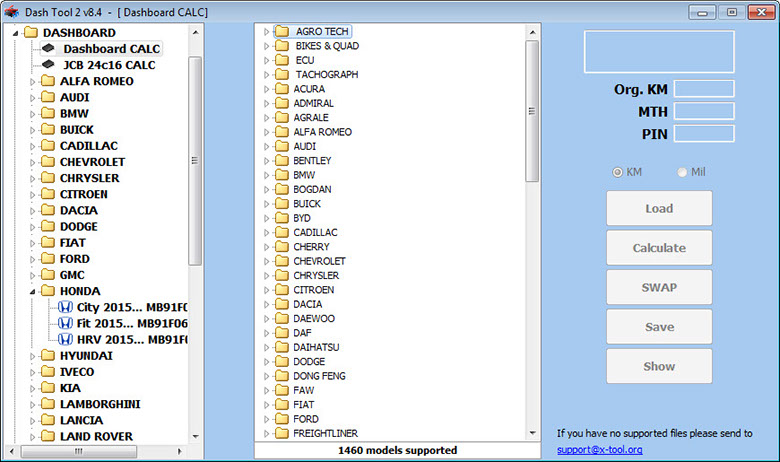Click the Honda logo icon beside HRV 2015
The image size is (780, 462).
click(x=66, y=339)
